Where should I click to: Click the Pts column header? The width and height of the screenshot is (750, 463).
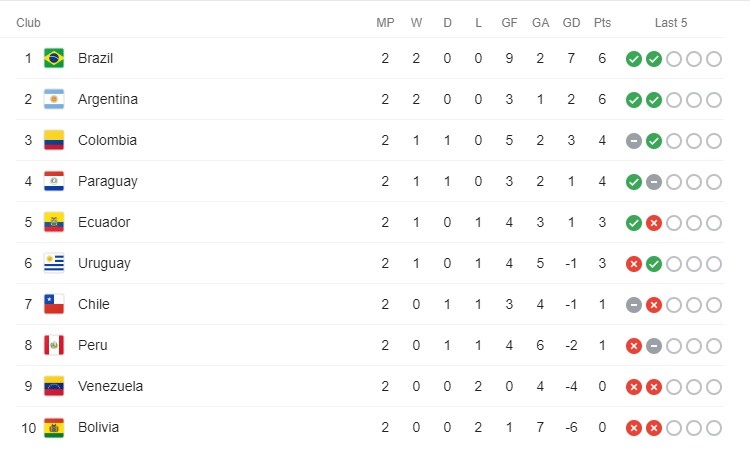[x=602, y=22]
